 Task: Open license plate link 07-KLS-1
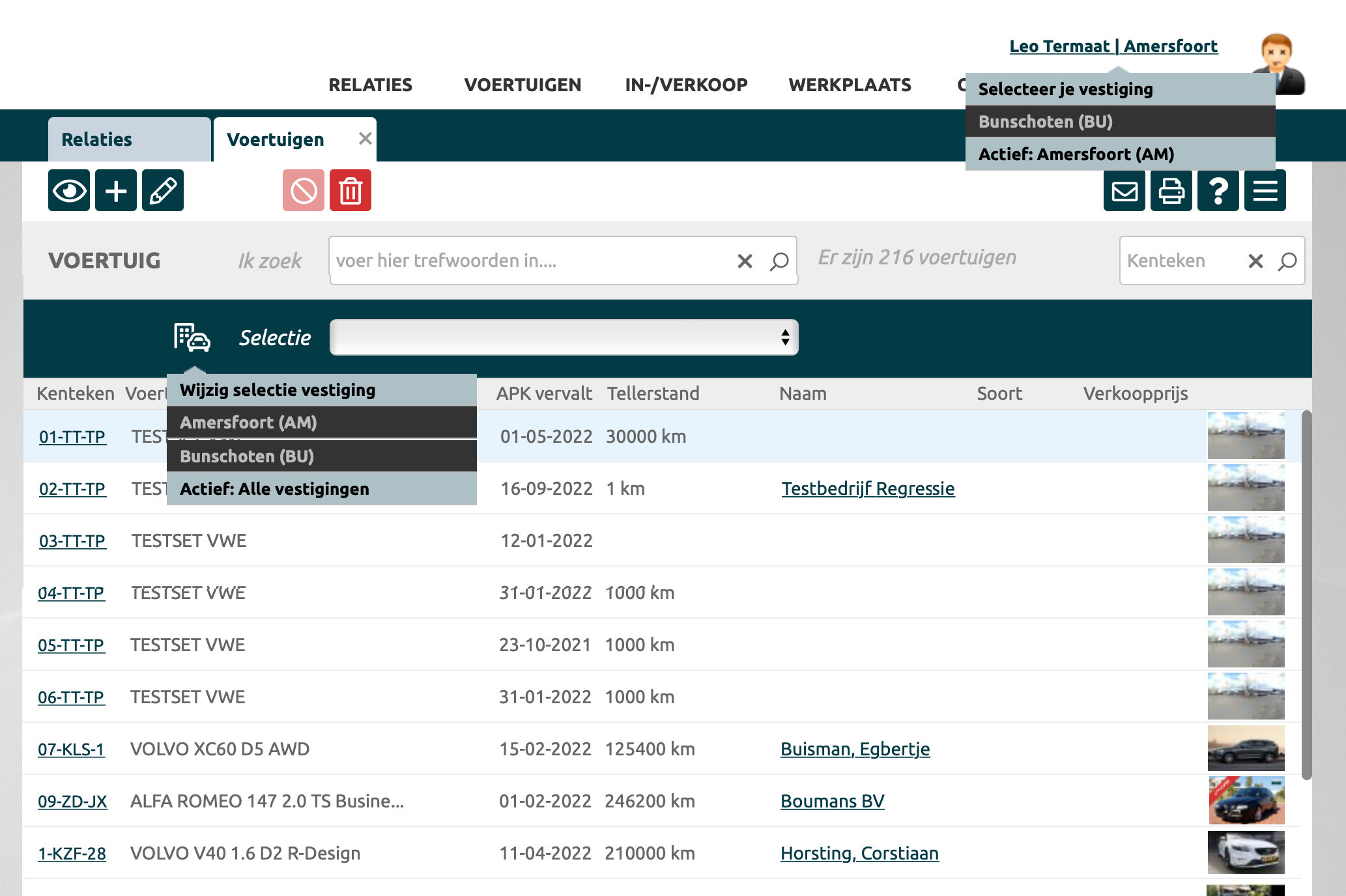(71, 749)
